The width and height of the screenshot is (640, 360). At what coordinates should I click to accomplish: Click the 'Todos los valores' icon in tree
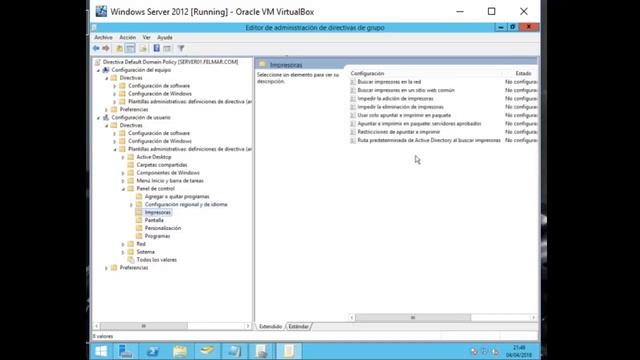tap(131, 260)
